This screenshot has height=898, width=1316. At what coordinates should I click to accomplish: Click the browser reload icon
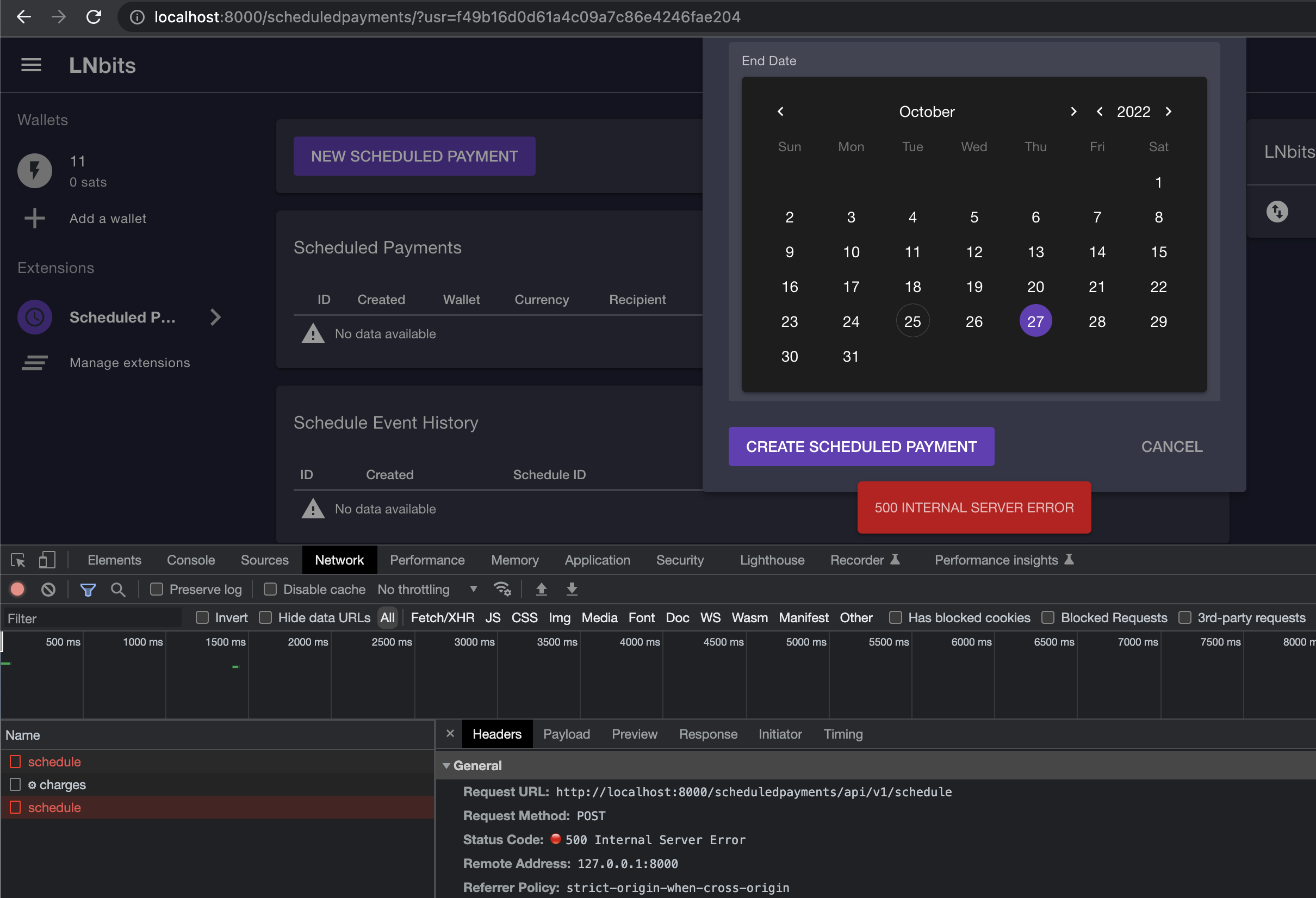pos(94,17)
